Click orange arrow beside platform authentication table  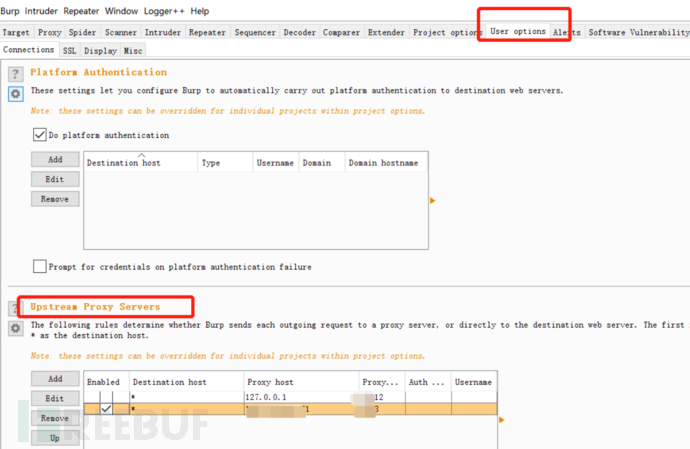pyautogui.click(x=432, y=201)
